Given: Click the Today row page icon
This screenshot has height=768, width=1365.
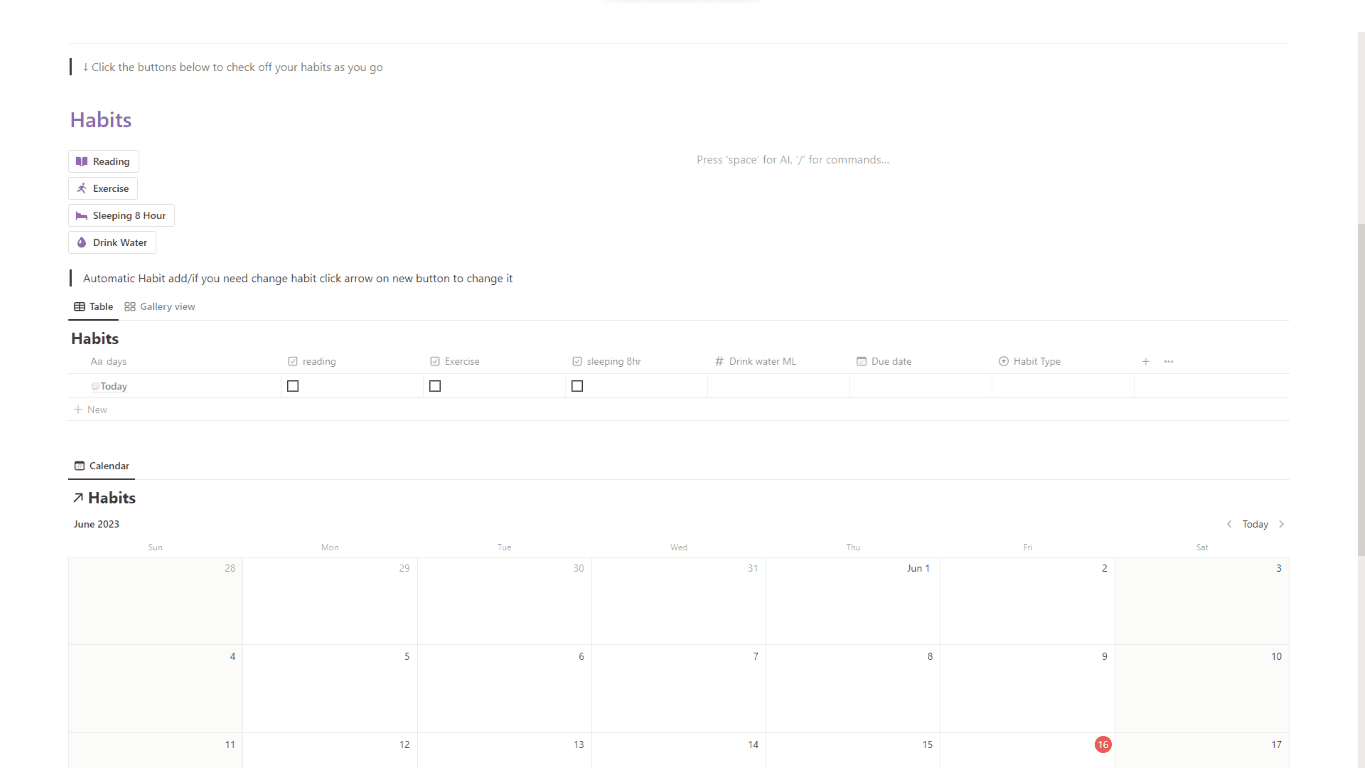Looking at the screenshot, I should point(95,386).
